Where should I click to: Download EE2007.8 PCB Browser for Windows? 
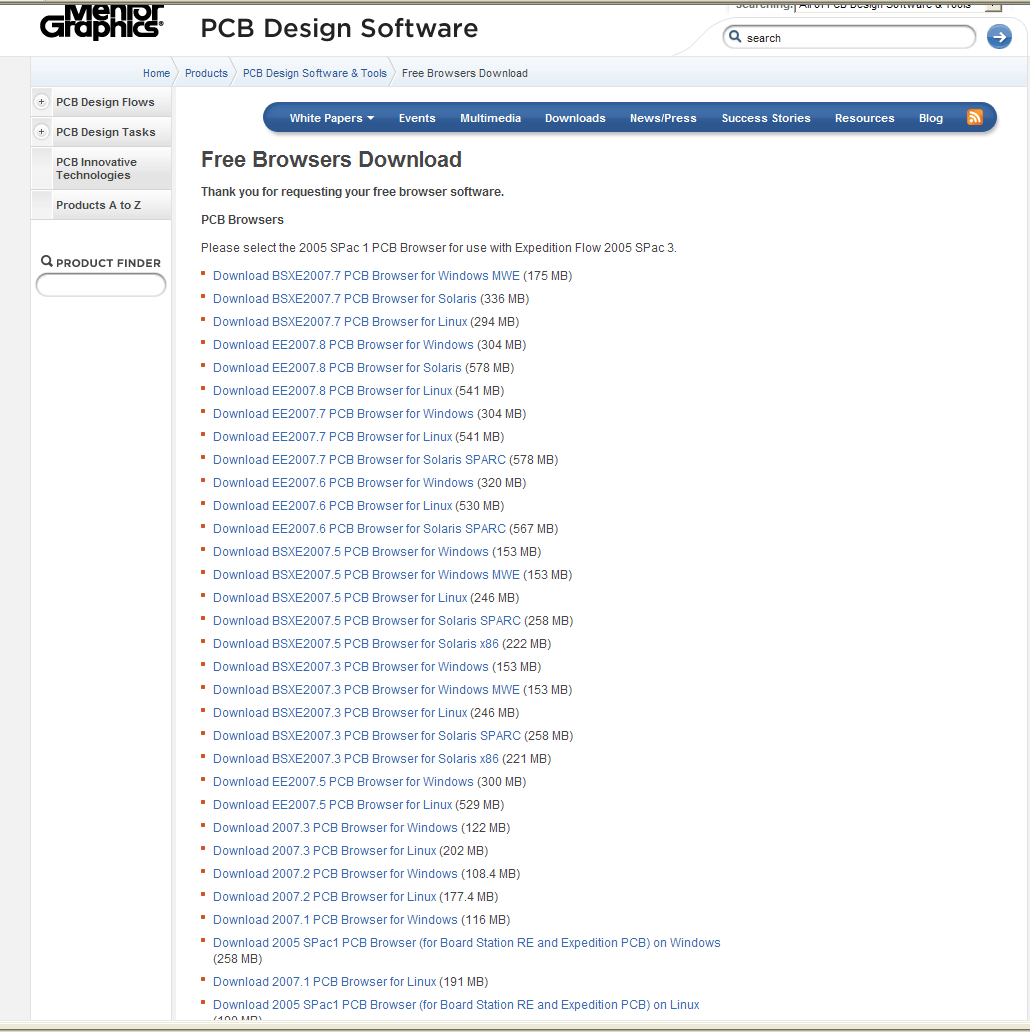click(343, 345)
